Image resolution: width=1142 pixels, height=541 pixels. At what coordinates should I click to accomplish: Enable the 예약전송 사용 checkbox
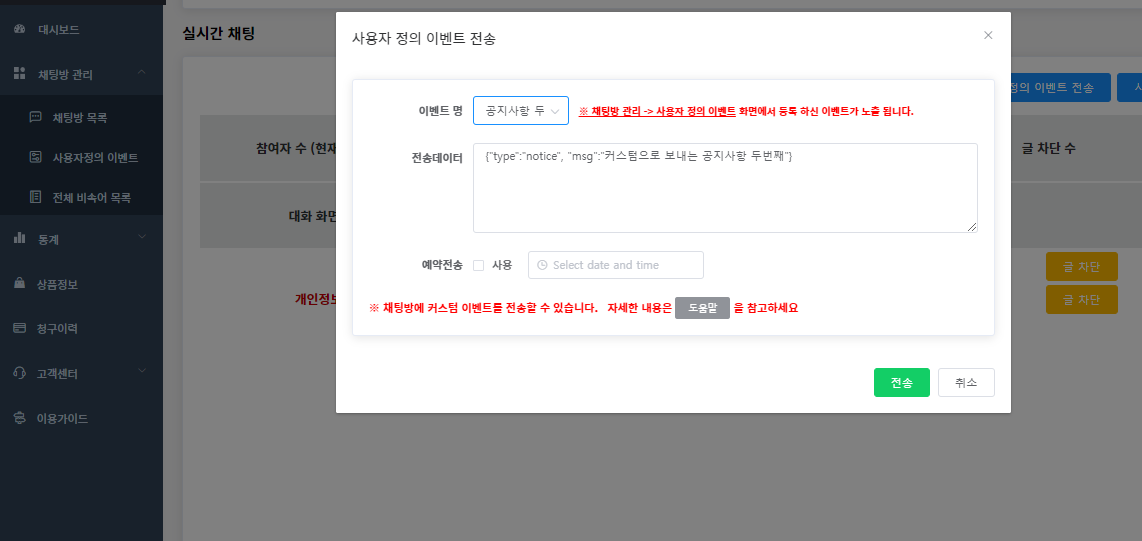pyautogui.click(x=478, y=265)
